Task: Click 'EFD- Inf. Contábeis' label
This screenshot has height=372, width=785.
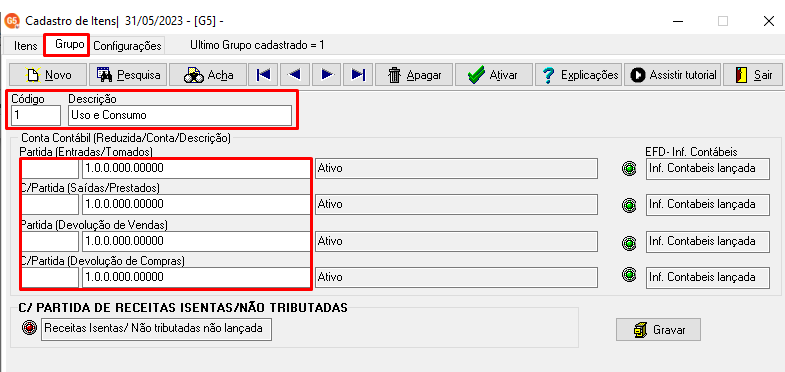Action: click(691, 152)
